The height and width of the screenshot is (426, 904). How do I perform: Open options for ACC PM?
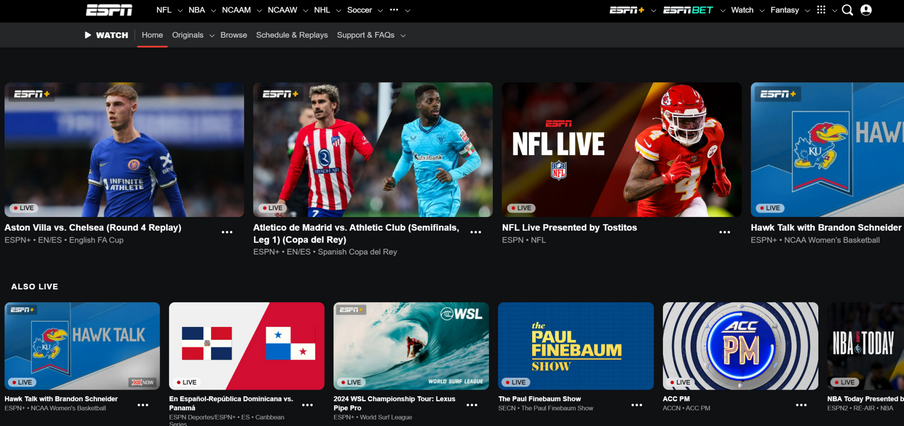point(801,405)
